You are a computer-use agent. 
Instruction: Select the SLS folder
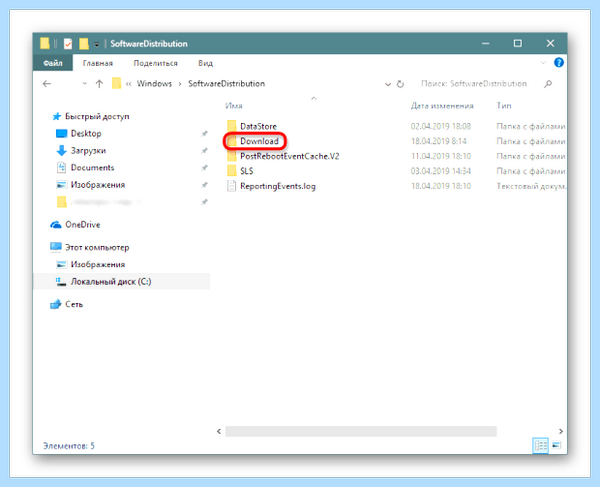tap(247, 171)
